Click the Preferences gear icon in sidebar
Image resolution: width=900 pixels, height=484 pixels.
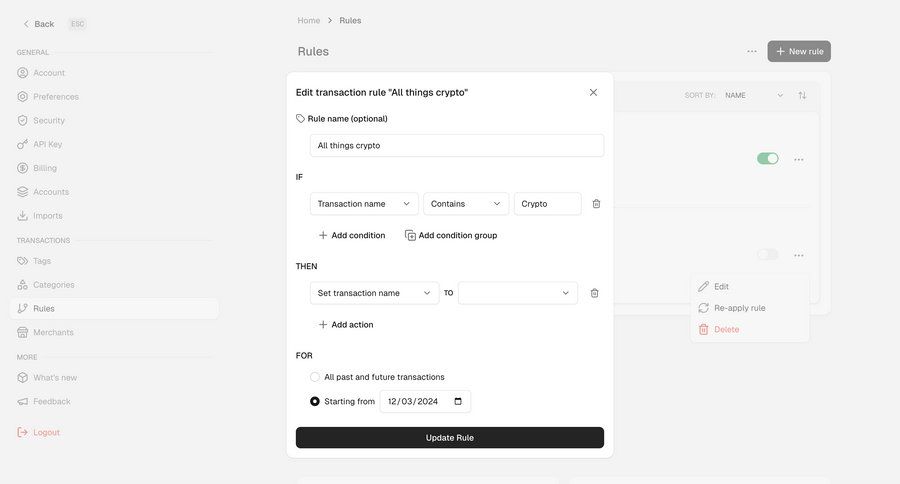click(22, 96)
